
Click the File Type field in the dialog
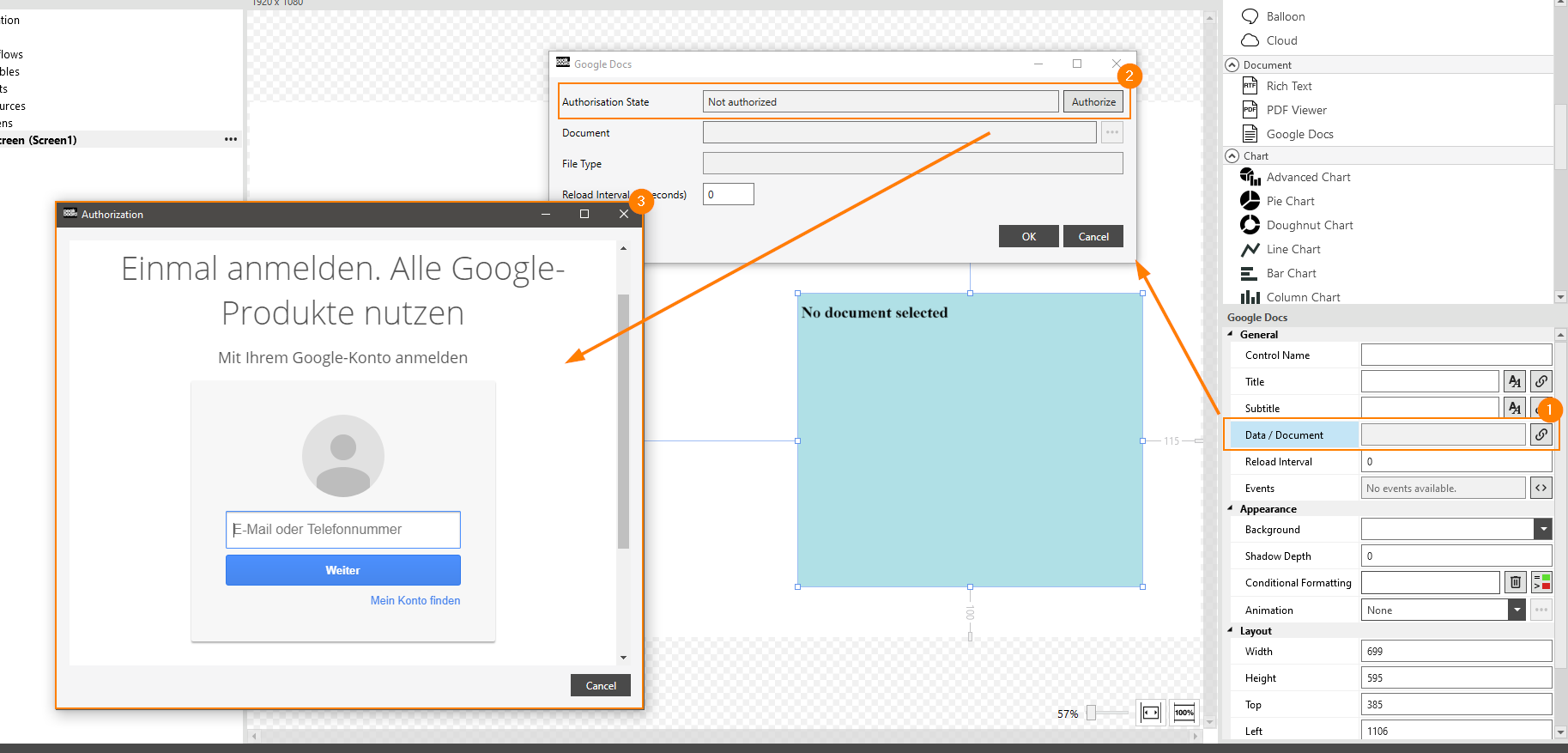tap(912, 163)
